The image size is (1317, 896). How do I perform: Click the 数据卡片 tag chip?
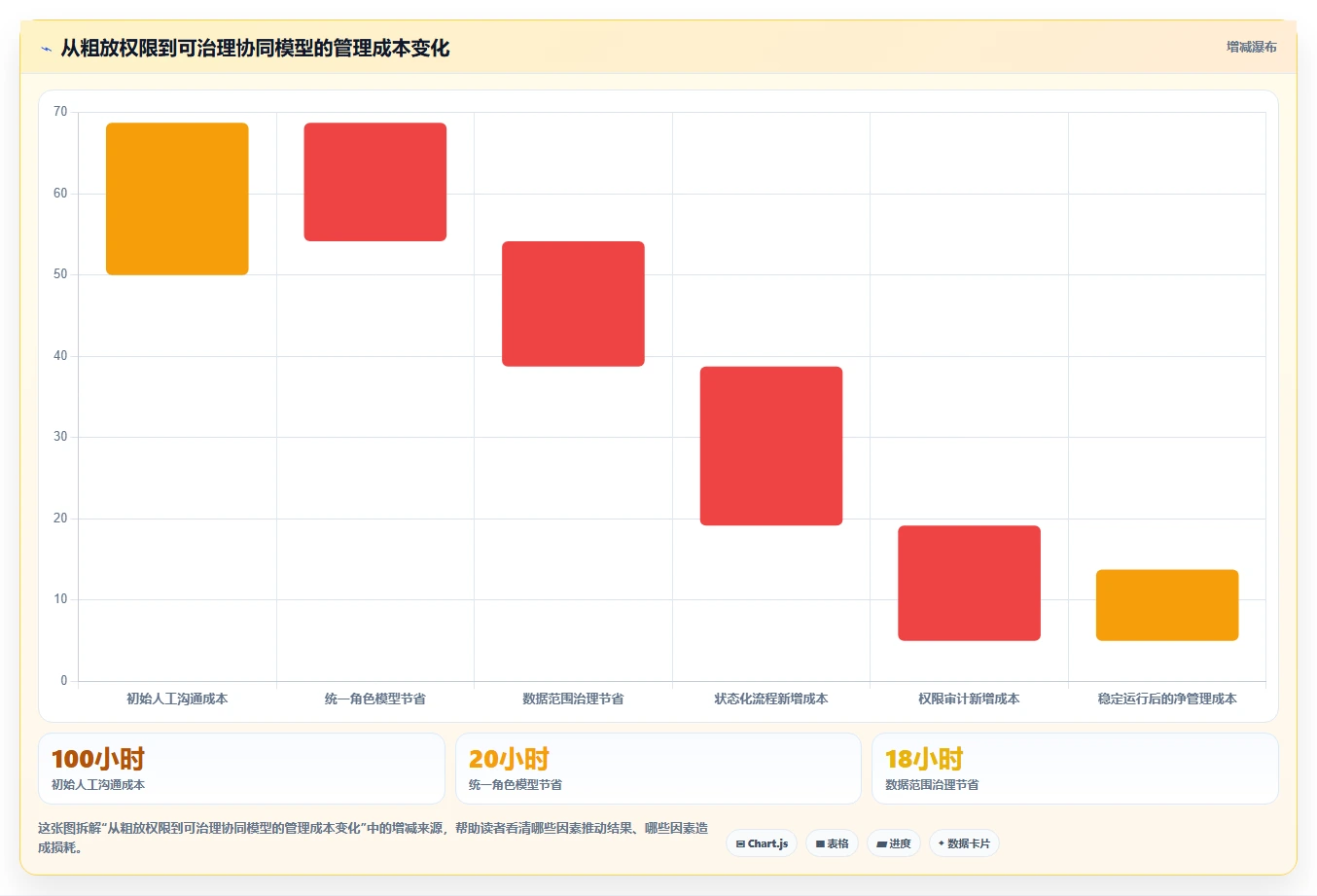[x=964, y=843]
